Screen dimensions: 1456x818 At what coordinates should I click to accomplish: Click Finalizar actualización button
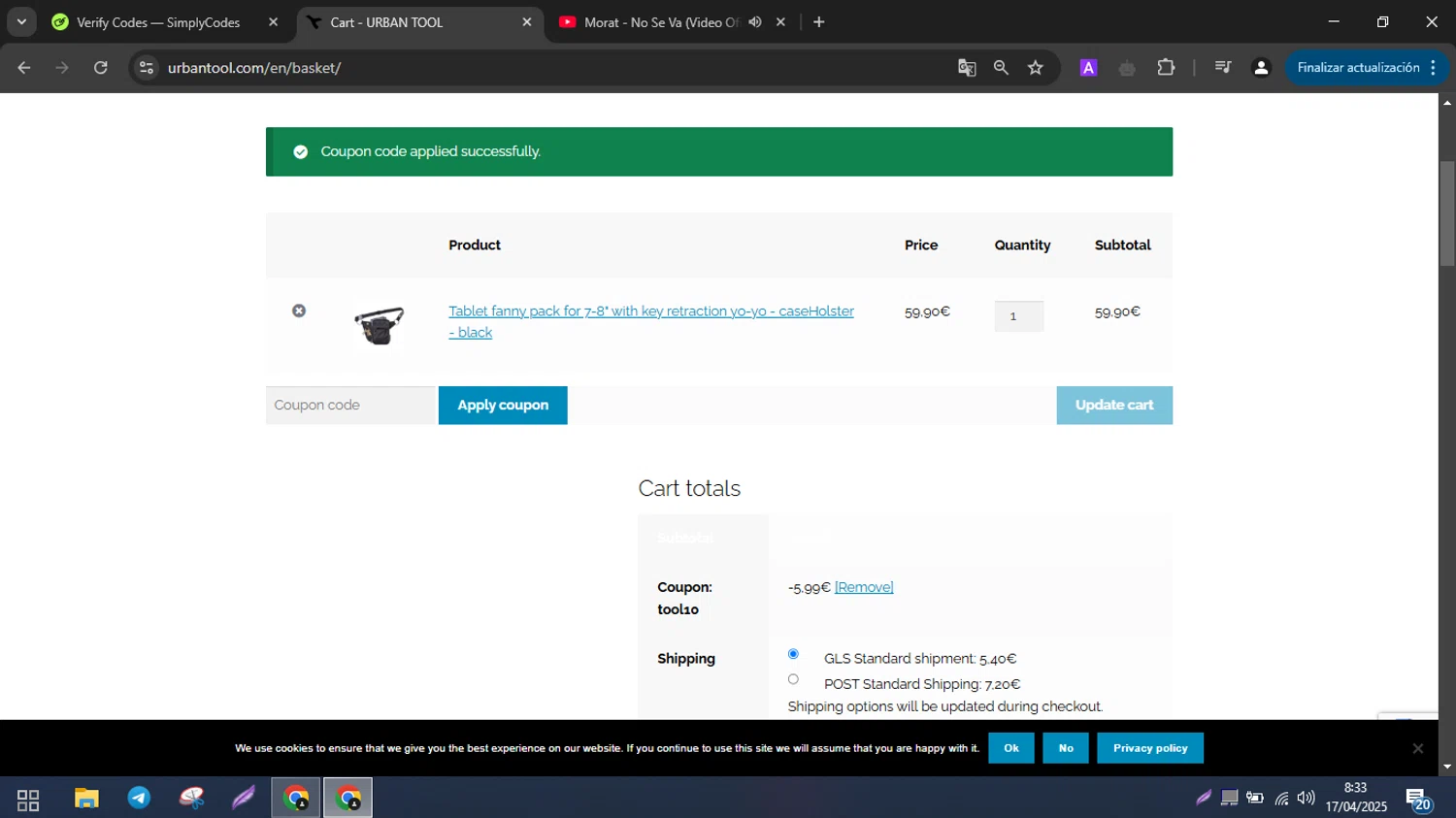(x=1367, y=68)
